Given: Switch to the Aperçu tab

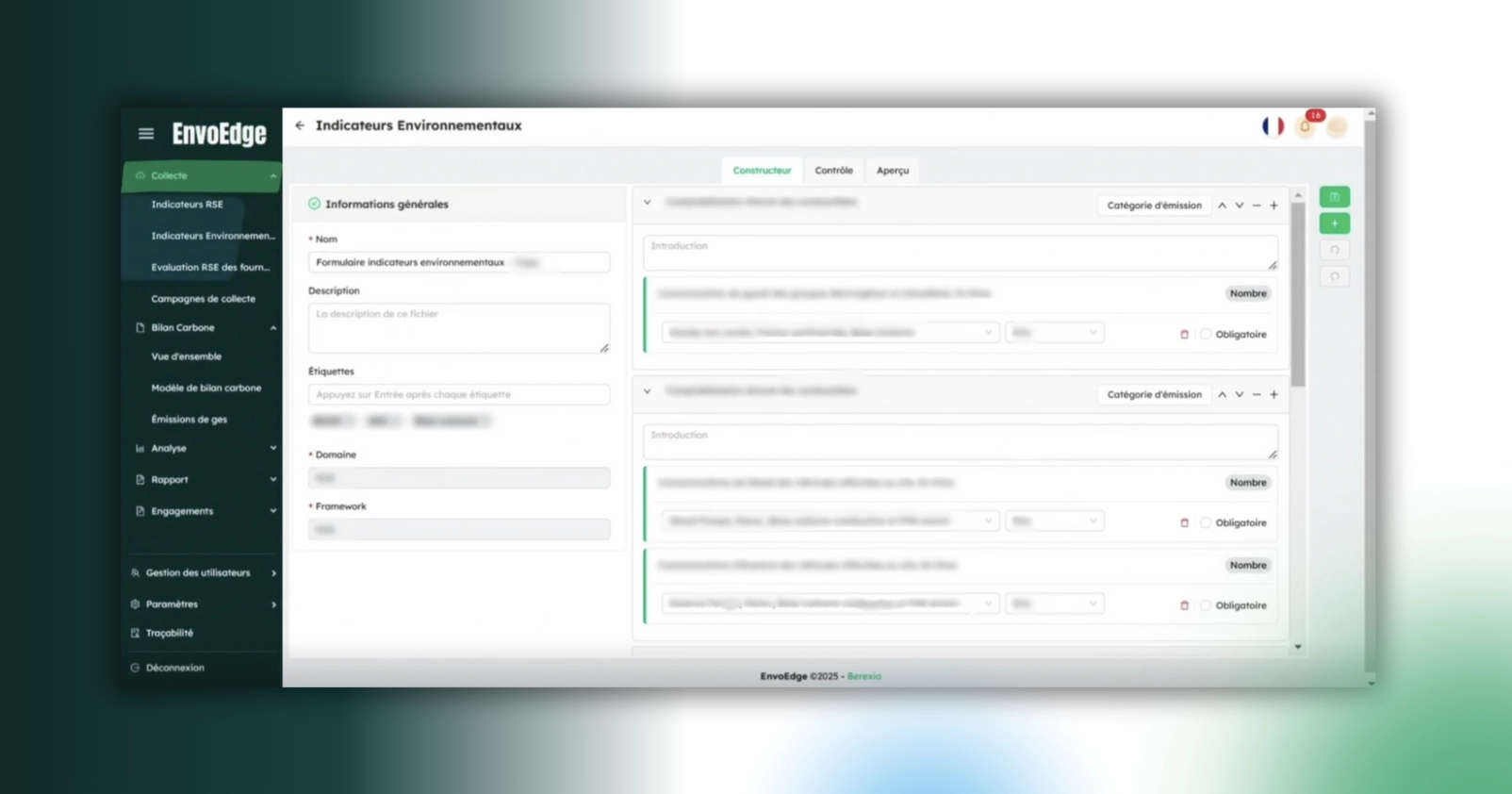Looking at the screenshot, I should pos(893,171).
